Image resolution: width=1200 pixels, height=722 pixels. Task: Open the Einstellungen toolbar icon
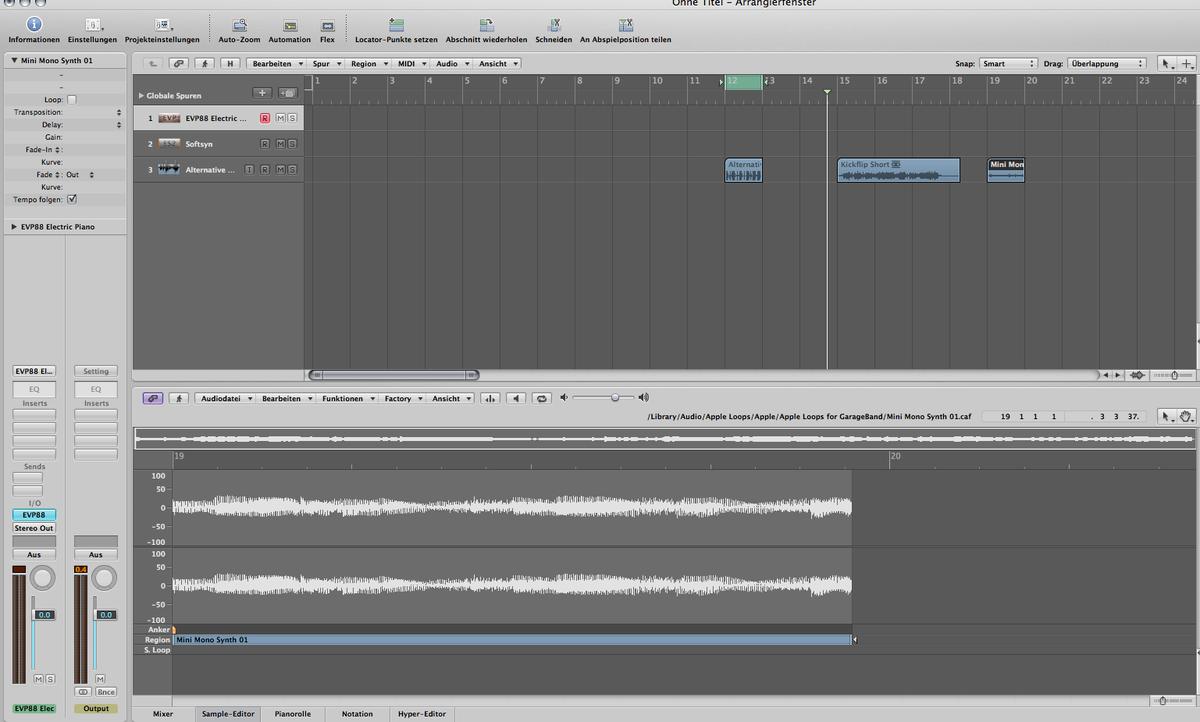click(x=92, y=24)
